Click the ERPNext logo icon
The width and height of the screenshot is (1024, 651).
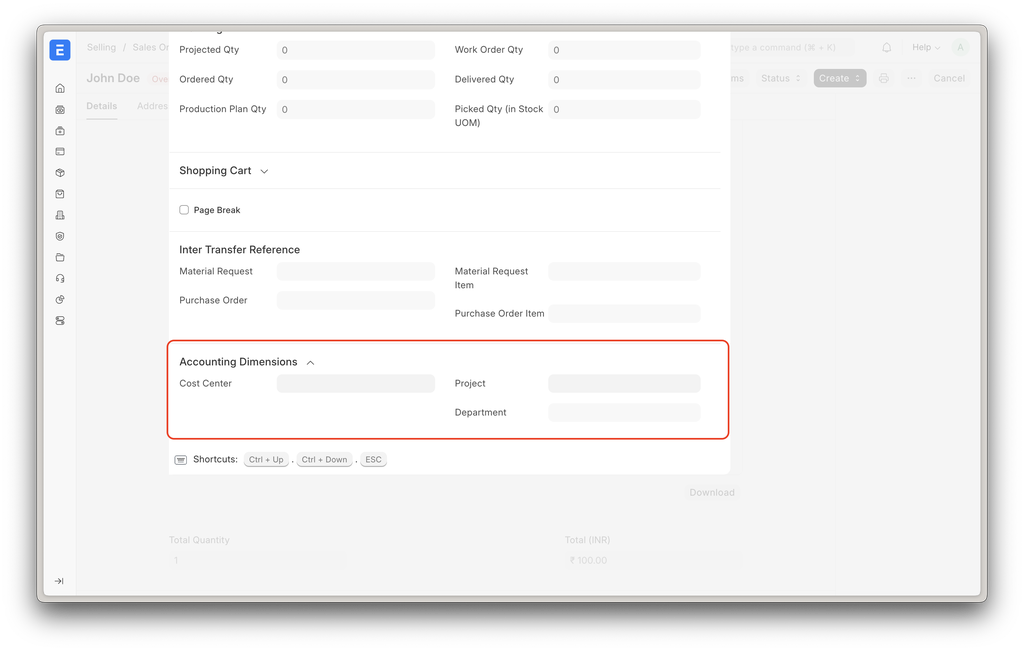(60, 51)
